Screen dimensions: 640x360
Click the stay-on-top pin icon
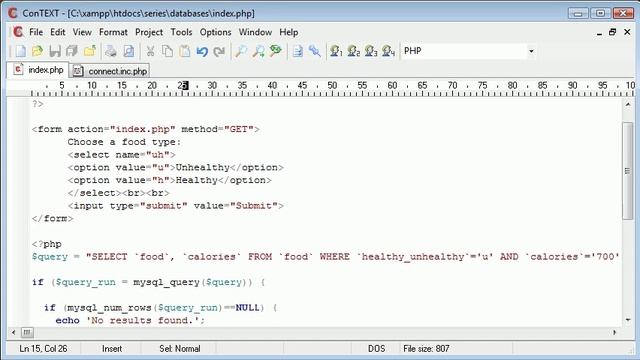(x=315, y=51)
